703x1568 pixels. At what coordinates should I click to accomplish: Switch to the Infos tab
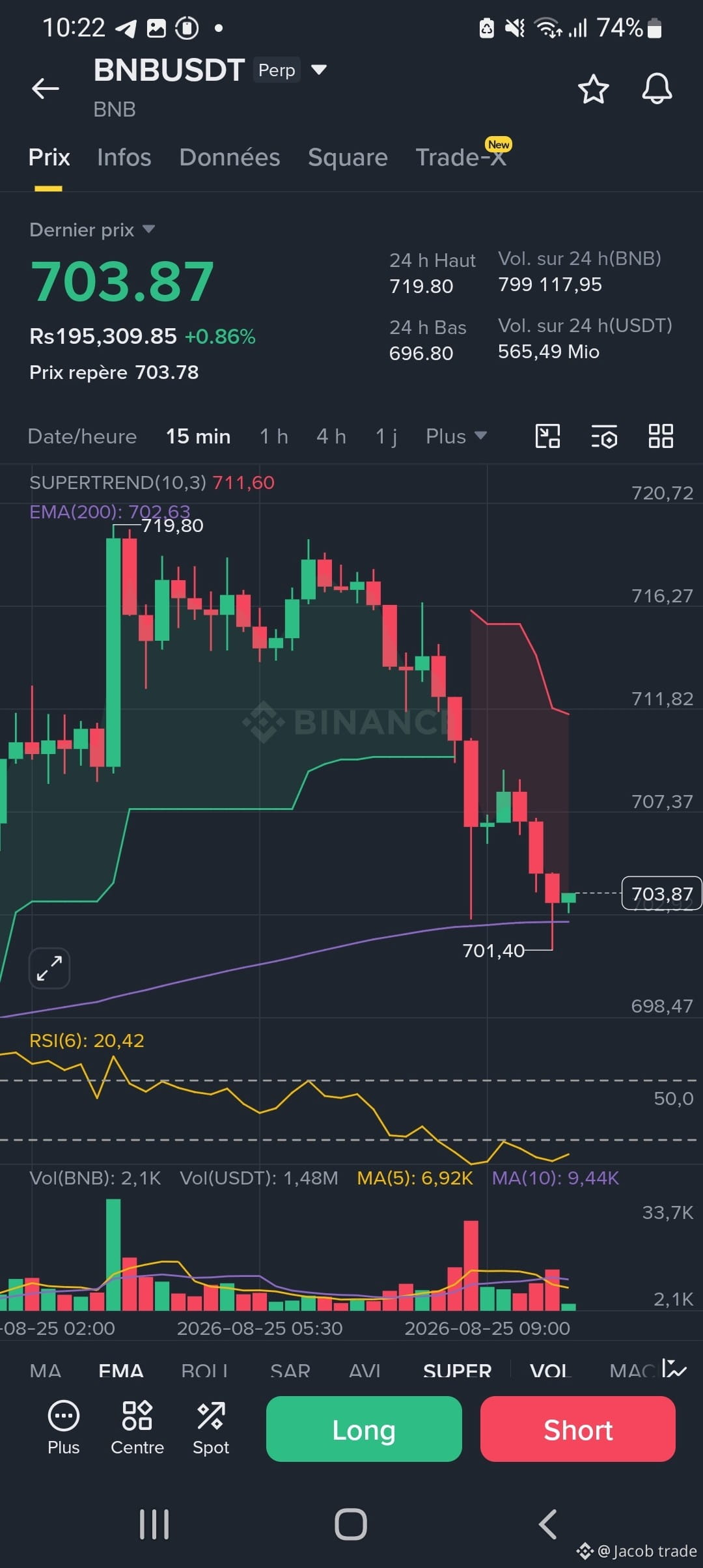pyautogui.click(x=124, y=158)
